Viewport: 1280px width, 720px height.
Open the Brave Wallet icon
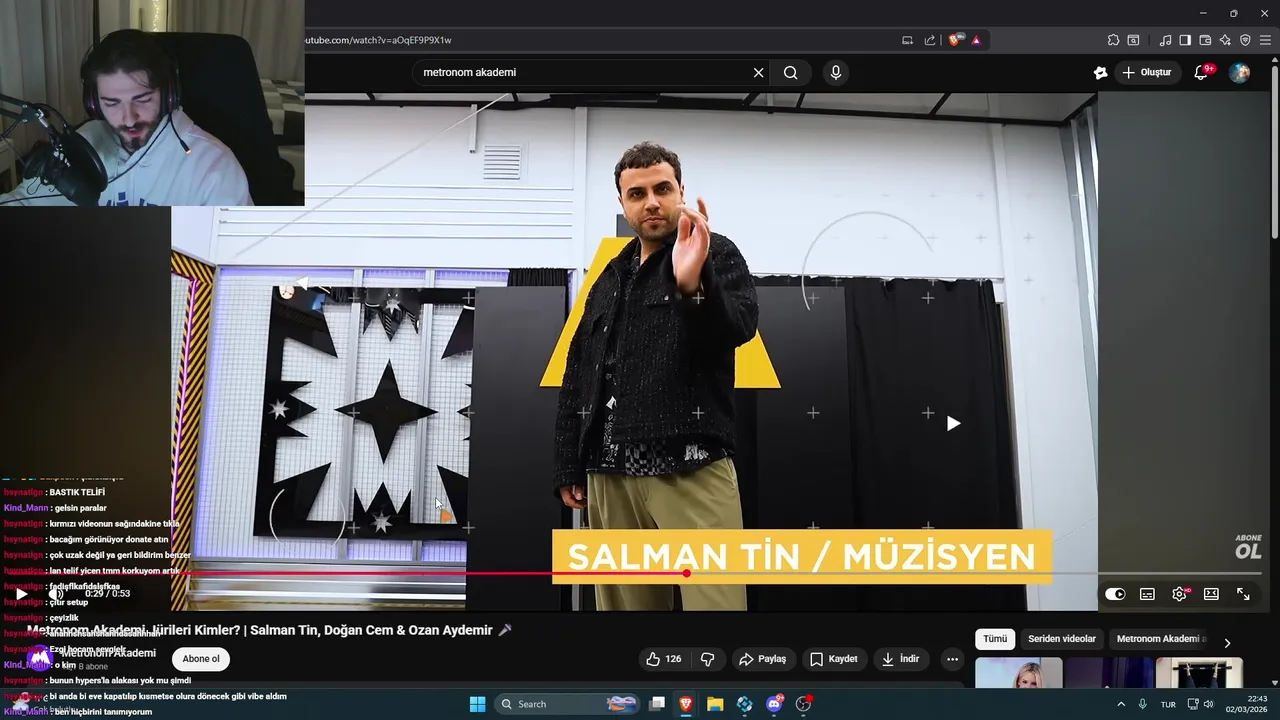point(1205,40)
